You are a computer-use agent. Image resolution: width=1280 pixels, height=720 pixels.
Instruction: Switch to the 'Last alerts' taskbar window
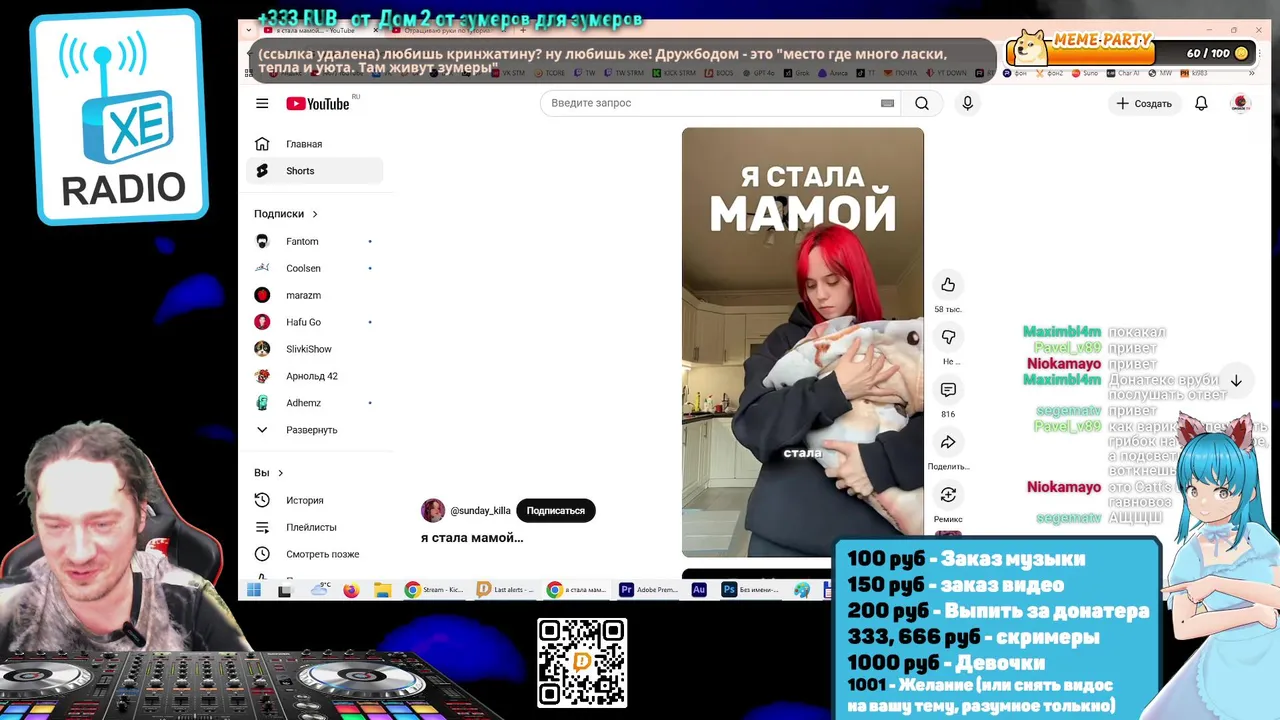tap(505, 590)
